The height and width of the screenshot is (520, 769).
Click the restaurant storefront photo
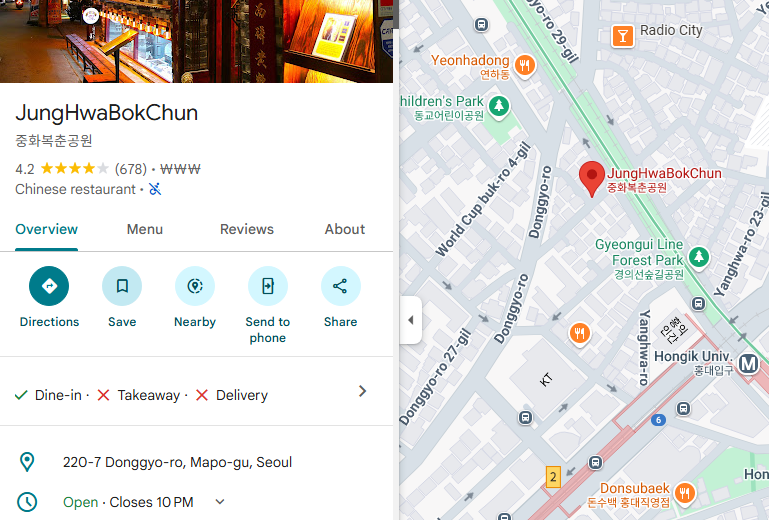pos(196,41)
